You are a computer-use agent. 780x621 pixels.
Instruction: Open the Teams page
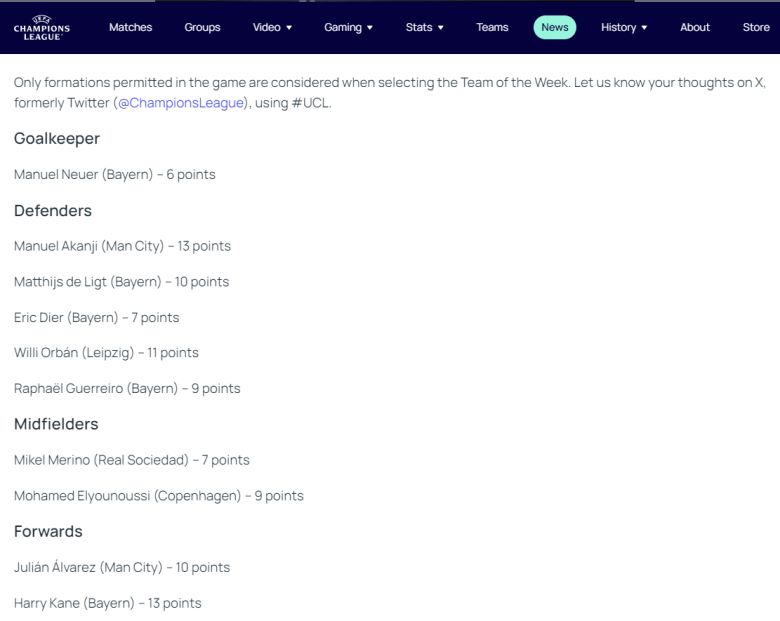pyautogui.click(x=492, y=27)
